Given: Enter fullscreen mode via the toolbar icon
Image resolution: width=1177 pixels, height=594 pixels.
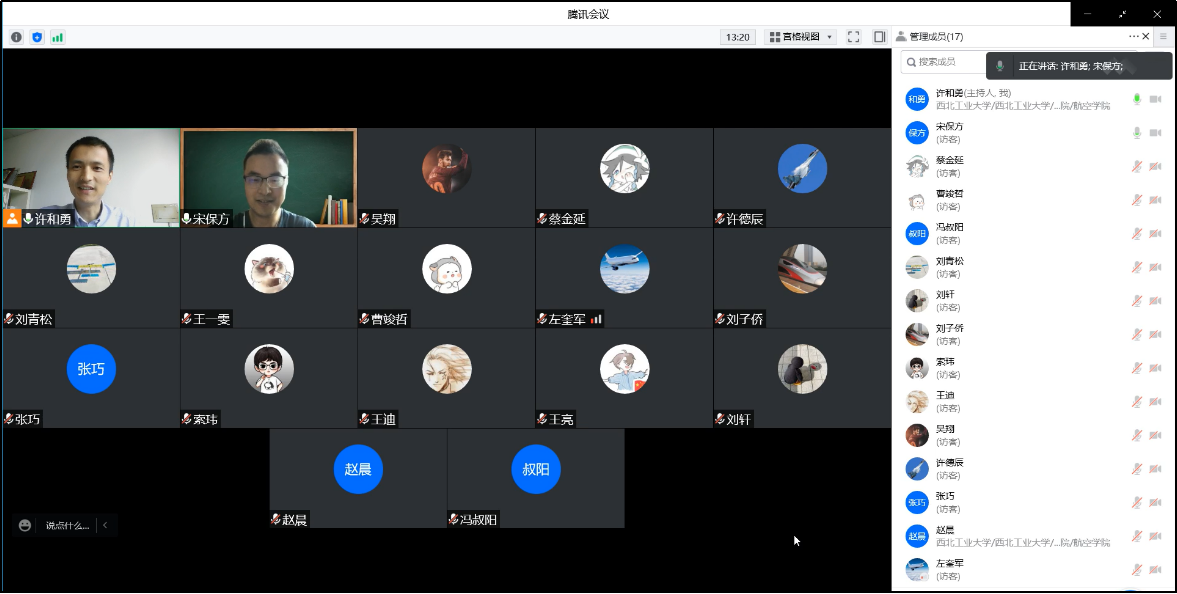Looking at the screenshot, I should (x=853, y=37).
